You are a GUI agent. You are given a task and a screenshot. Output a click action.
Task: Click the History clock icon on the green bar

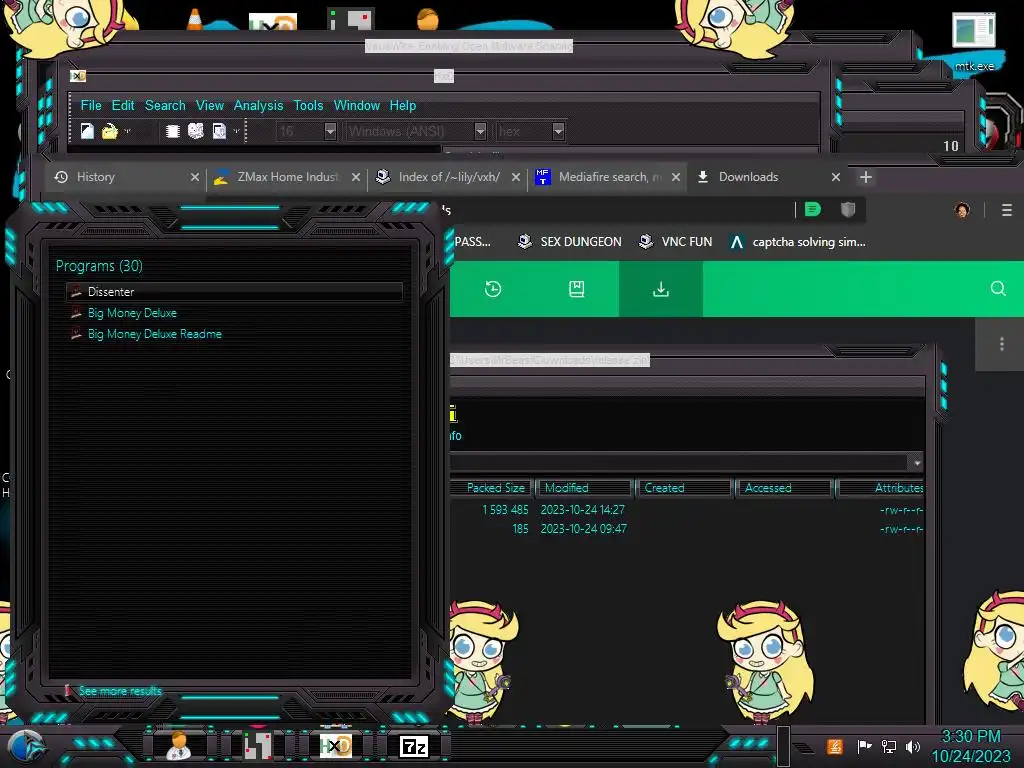pyautogui.click(x=493, y=289)
